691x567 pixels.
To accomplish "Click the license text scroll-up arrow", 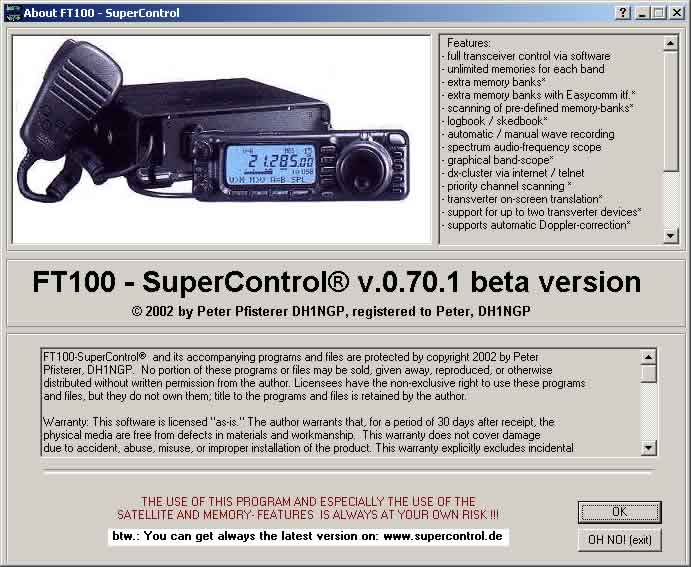I will [x=648, y=357].
